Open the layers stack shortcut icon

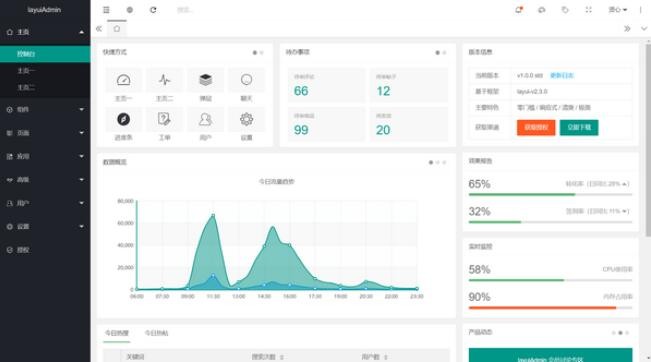[x=206, y=80]
